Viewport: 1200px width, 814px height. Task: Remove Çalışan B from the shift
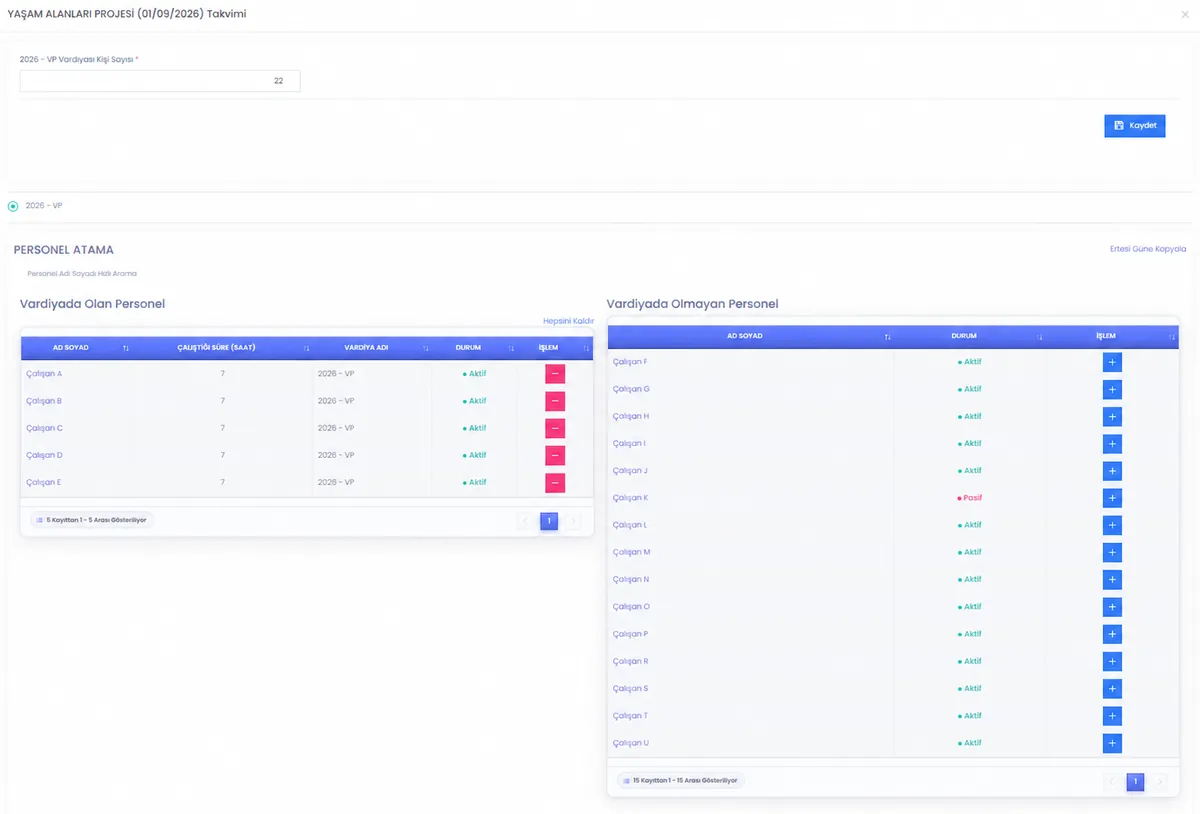pos(555,401)
